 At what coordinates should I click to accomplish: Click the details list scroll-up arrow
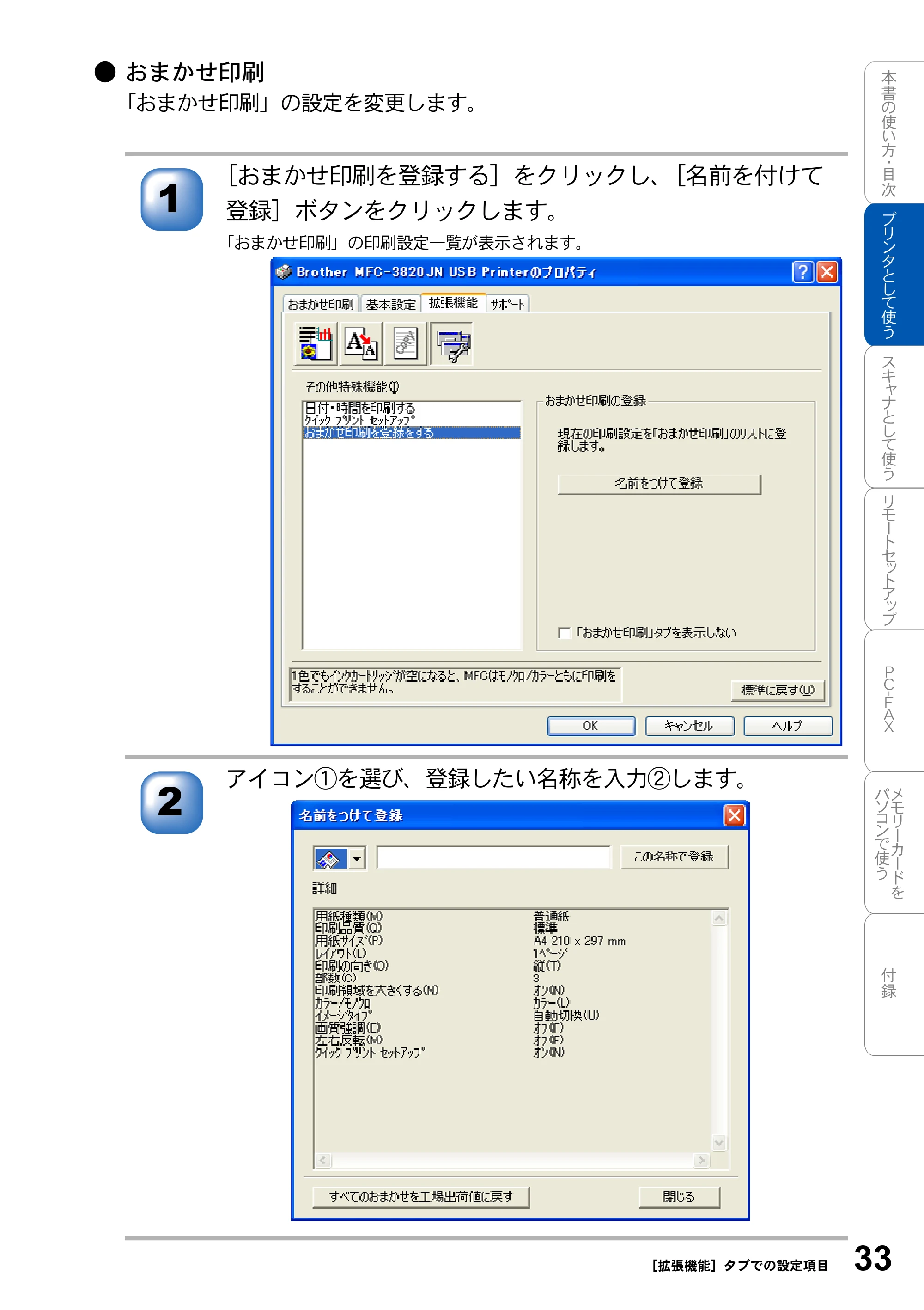[719, 918]
